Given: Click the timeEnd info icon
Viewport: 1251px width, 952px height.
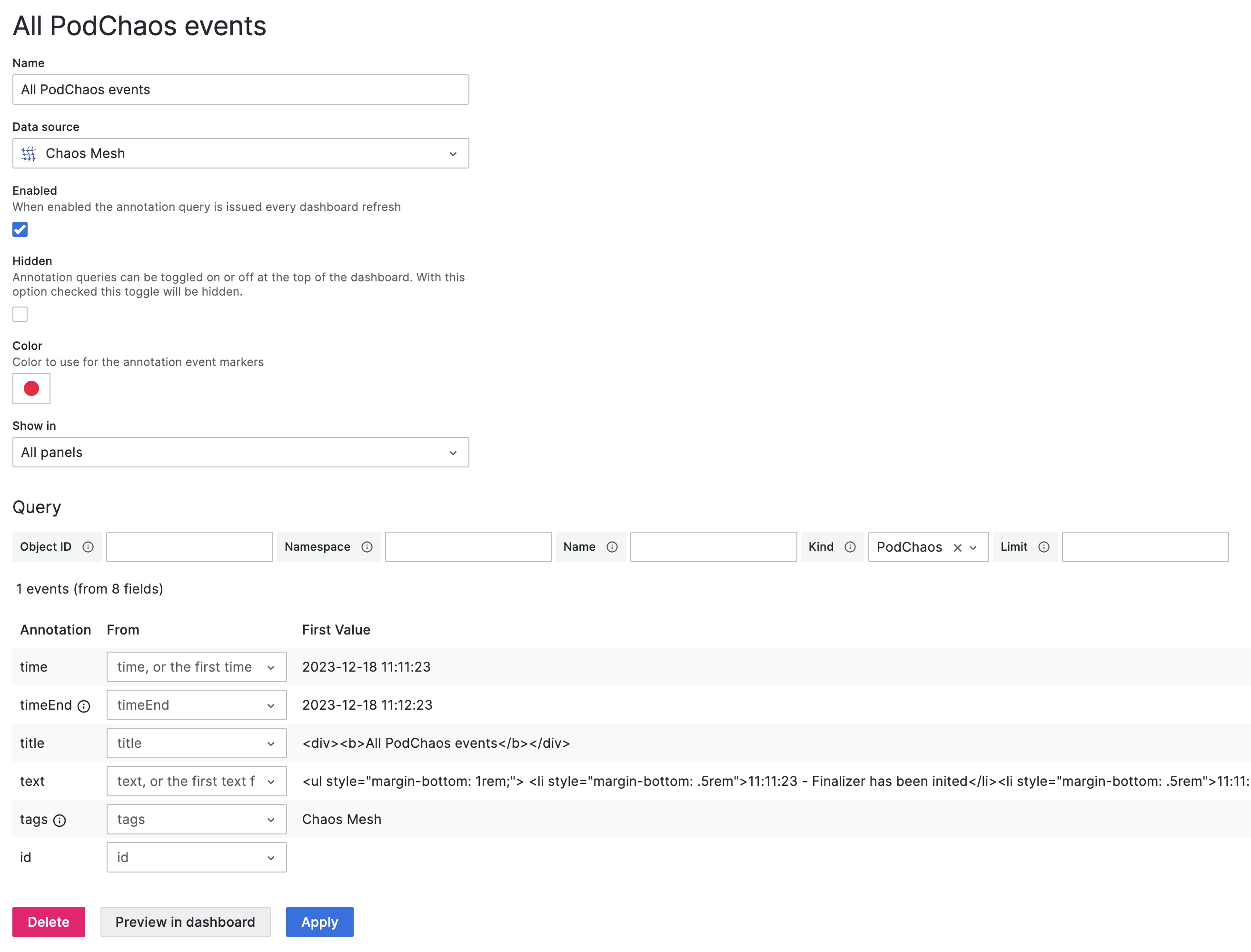Looking at the screenshot, I should coord(84,706).
